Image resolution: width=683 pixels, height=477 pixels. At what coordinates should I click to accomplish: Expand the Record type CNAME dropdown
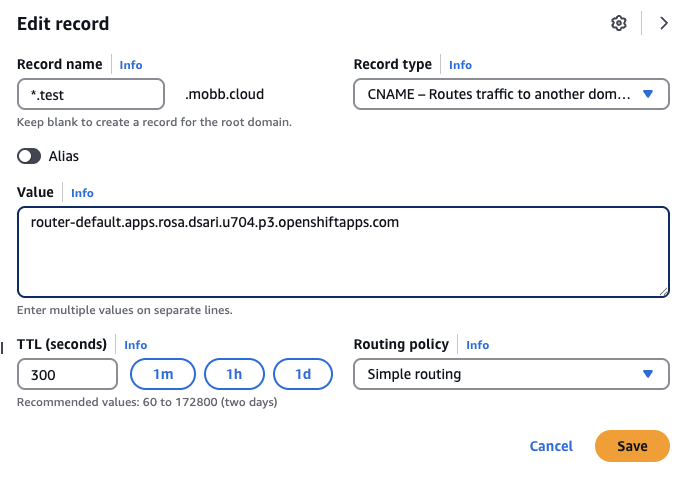pos(511,94)
